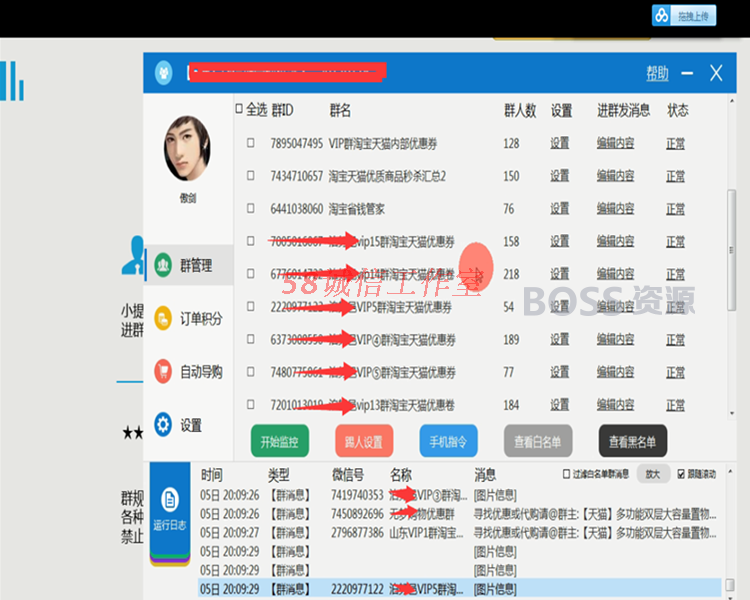This screenshot has height=600, width=750.
Task: Select log row for 微信号 7450892696
Action: click(x=459, y=514)
